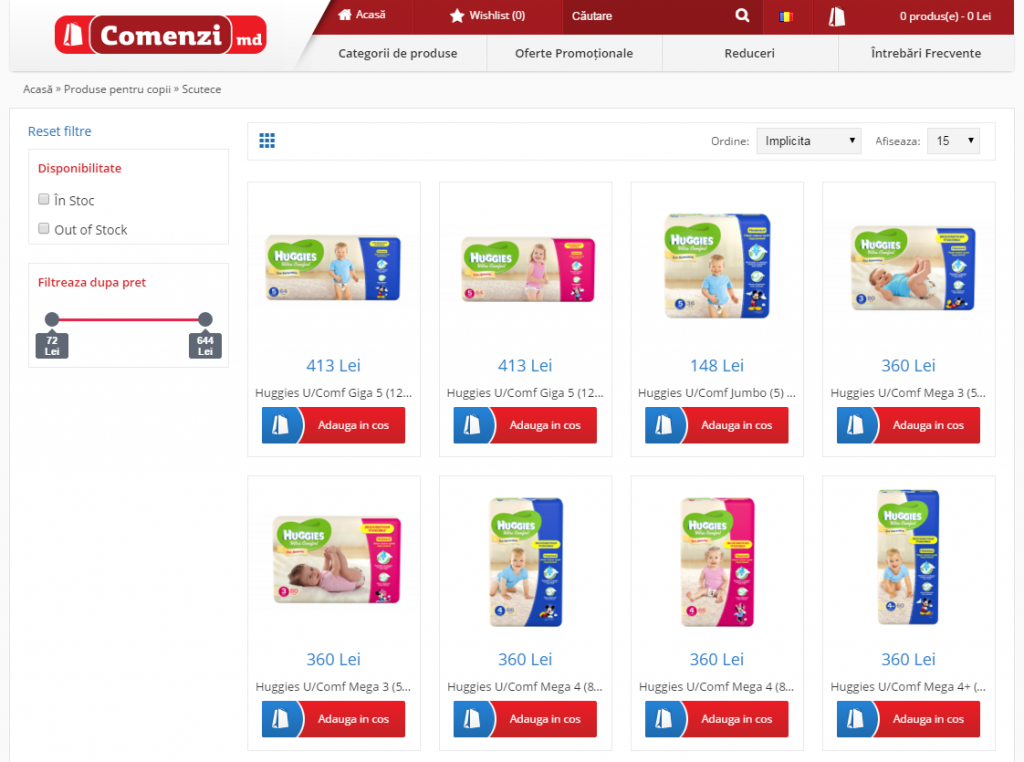Open Oferte Promoționale tab
The height and width of the screenshot is (762, 1024).
click(574, 54)
